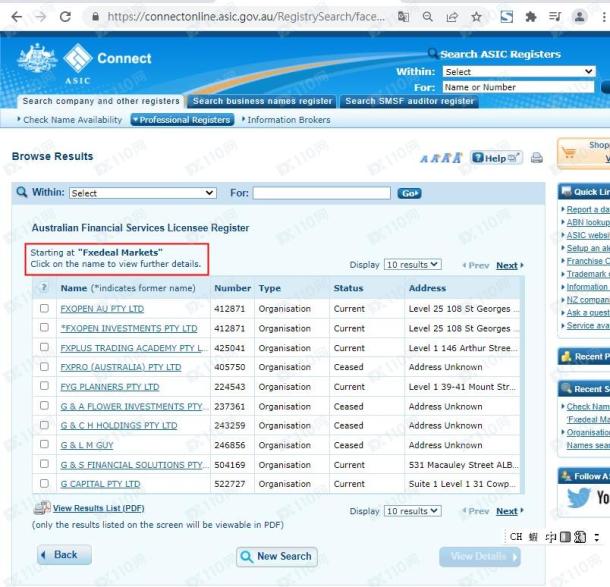Click the magnifier icon beside Within
610x587 pixels.
[22, 192]
